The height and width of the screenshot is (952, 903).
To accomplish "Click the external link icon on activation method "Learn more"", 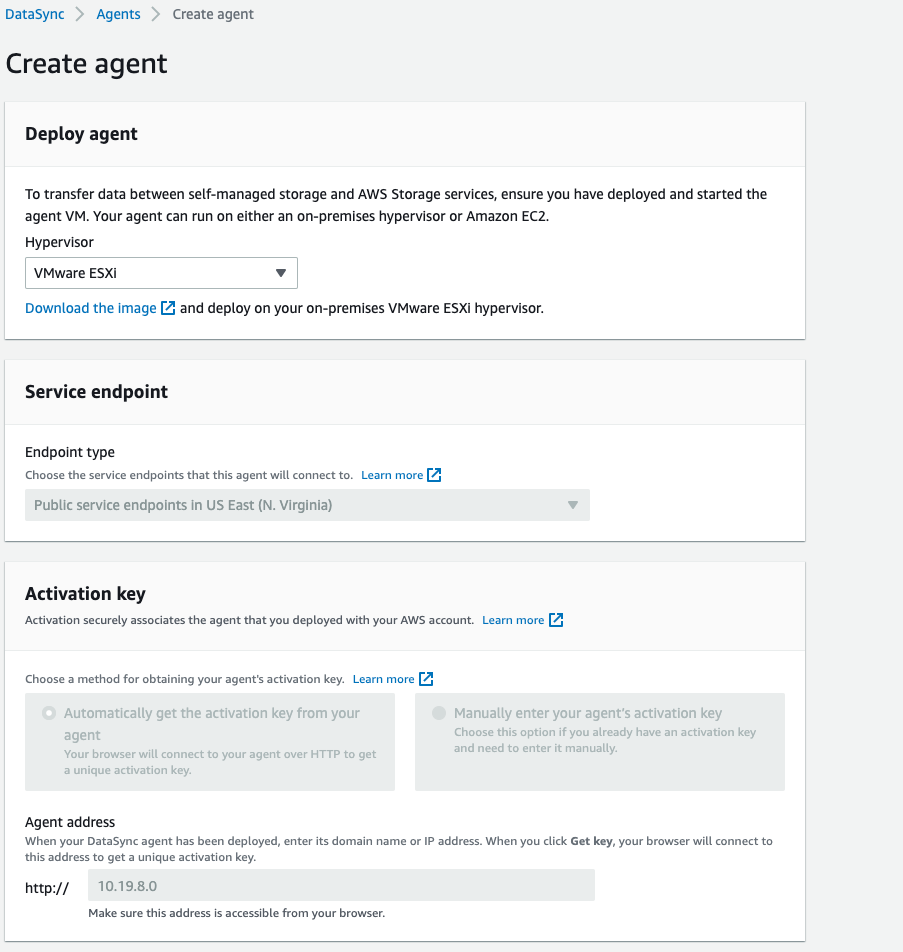I will [427, 678].
